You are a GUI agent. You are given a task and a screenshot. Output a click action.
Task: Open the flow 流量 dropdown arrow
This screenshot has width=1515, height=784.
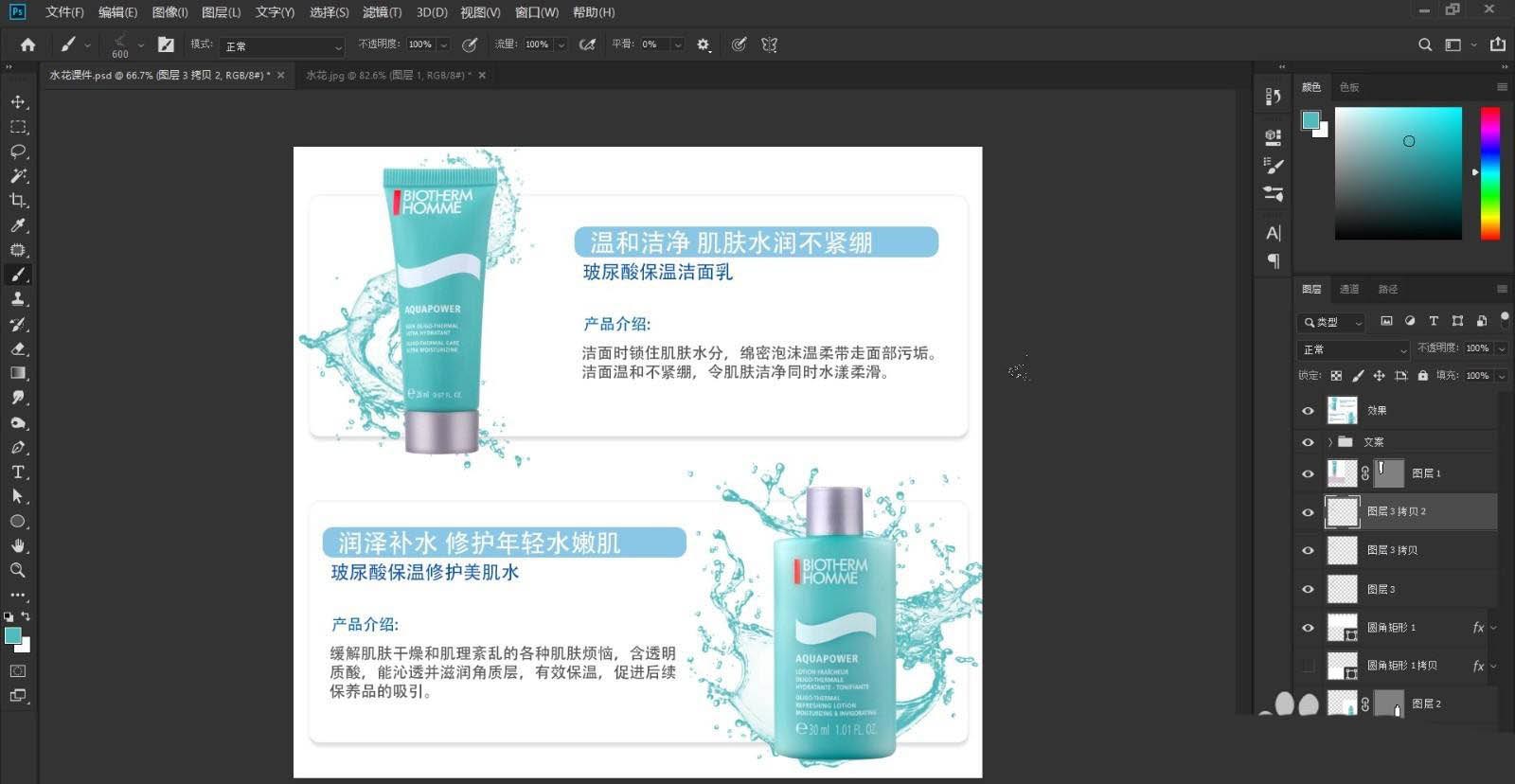pos(561,45)
